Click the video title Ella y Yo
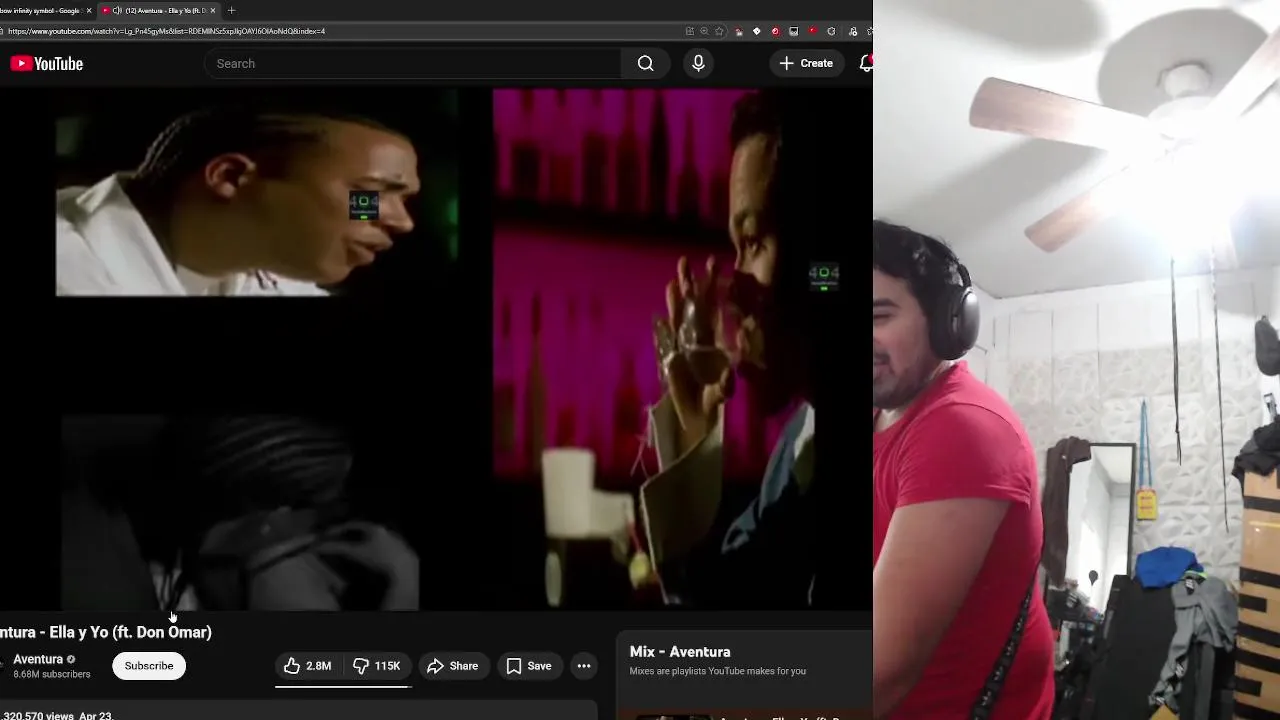The width and height of the screenshot is (1280, 720). point(105,632)
